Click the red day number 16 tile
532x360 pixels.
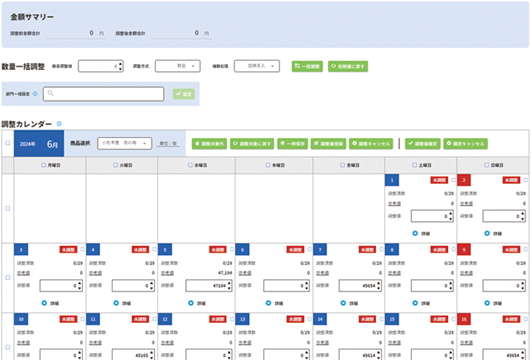(464, 319)
